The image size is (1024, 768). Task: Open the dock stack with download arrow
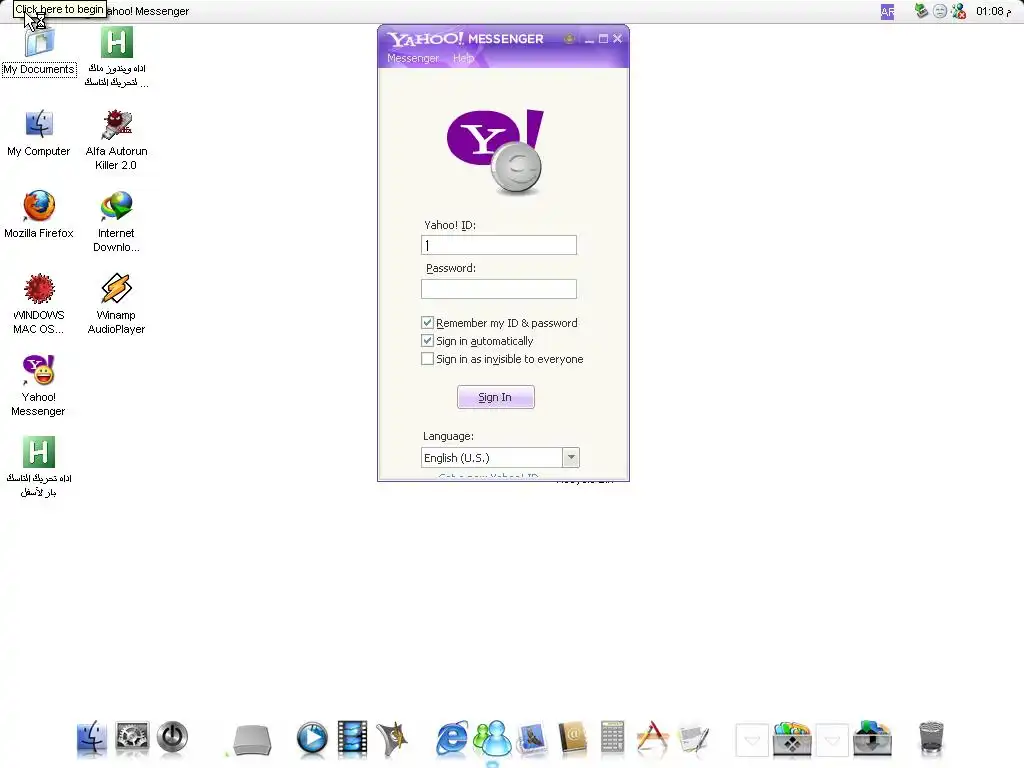pos(872,739)
